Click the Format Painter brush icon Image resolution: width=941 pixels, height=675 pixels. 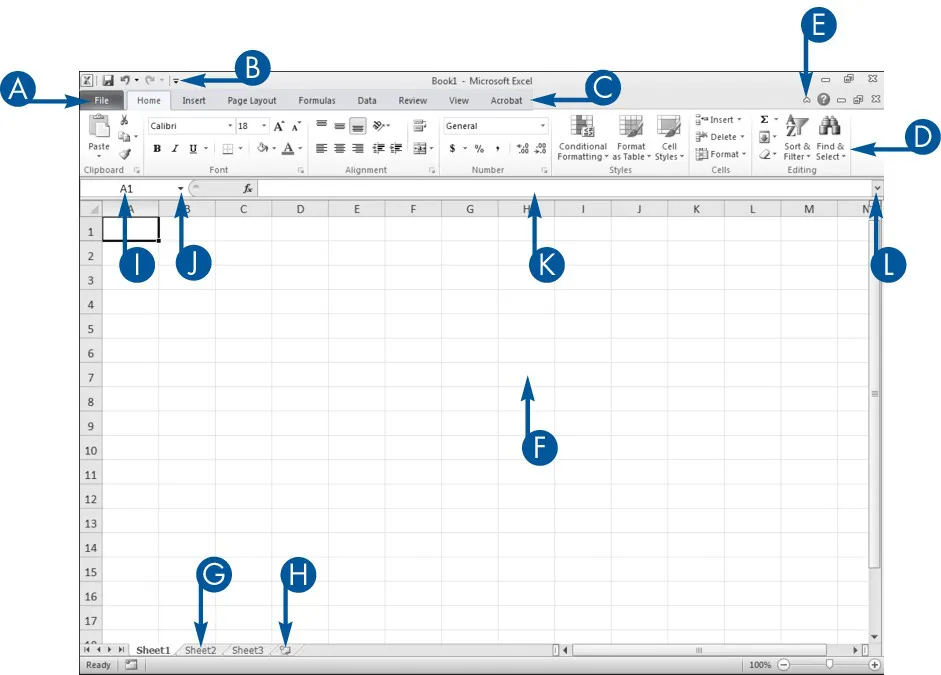tap(125, 154)
